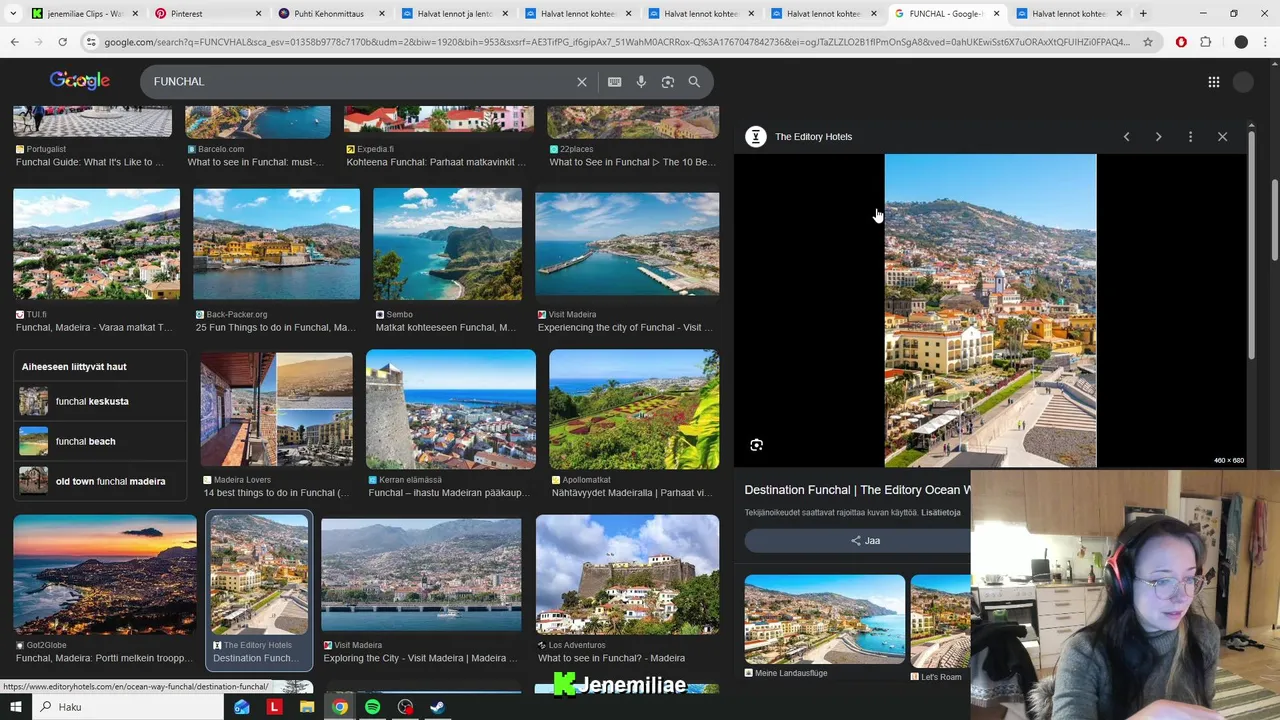Viewport: 1280px width, 720px height.
Task: Open Expedia.fi Kohteena Funchal result text
Action: coord(436,162)
